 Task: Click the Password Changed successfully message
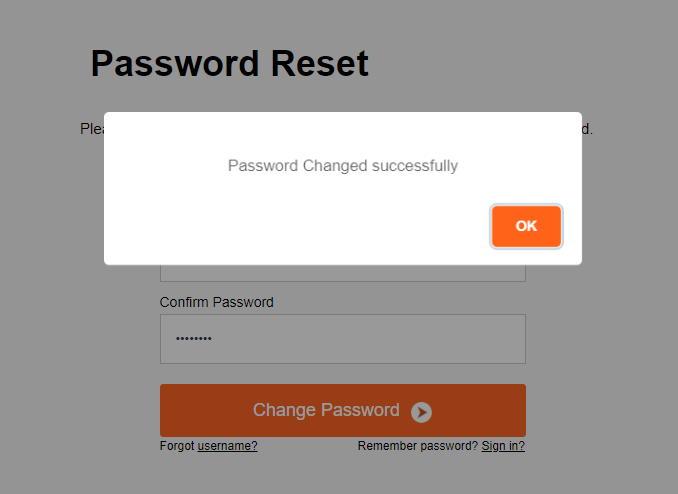tap(342, 165)
